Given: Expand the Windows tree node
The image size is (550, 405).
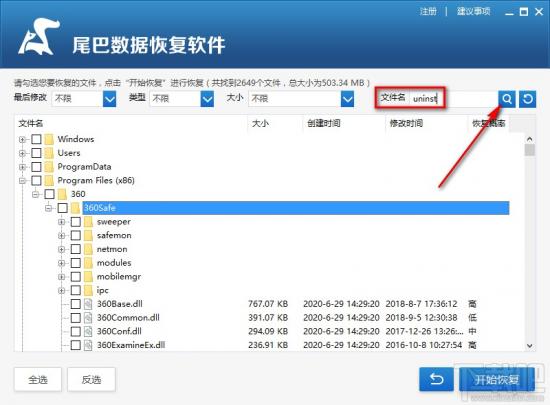Looking at the screenshot, I should [x=22, y=140].
